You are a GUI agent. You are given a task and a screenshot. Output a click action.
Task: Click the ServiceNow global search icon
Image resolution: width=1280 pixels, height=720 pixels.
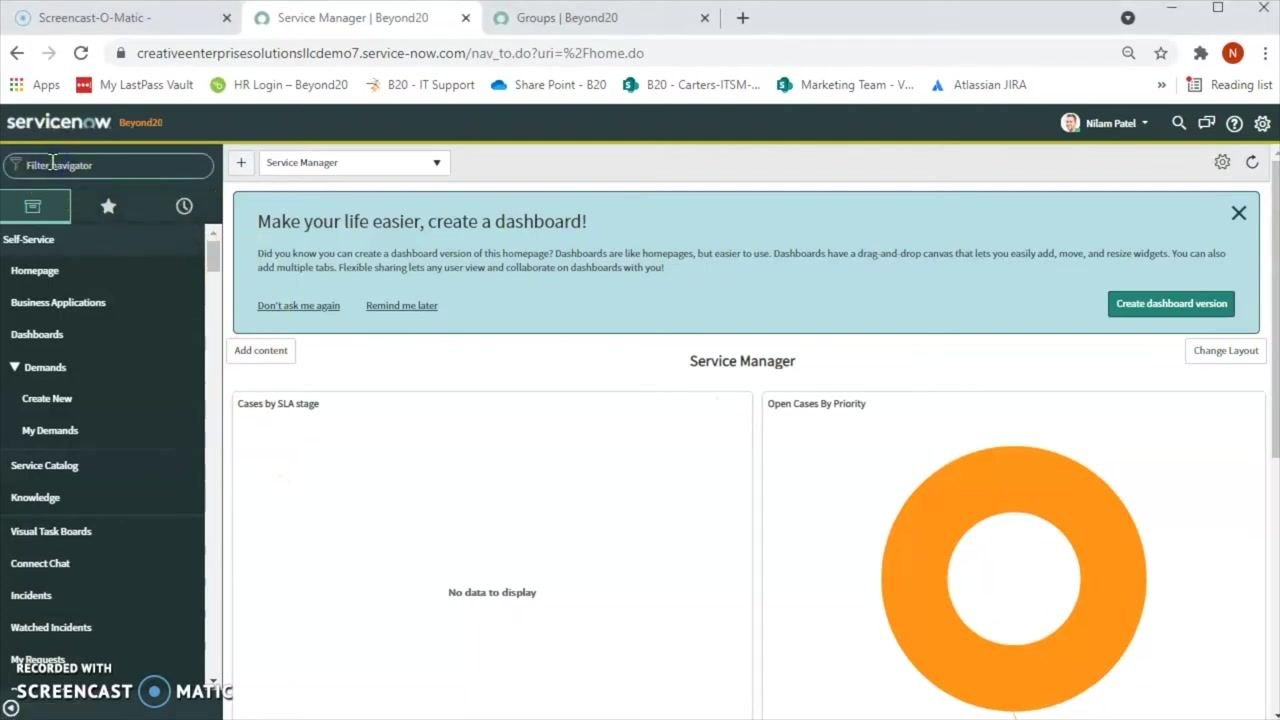[1179, 123]
